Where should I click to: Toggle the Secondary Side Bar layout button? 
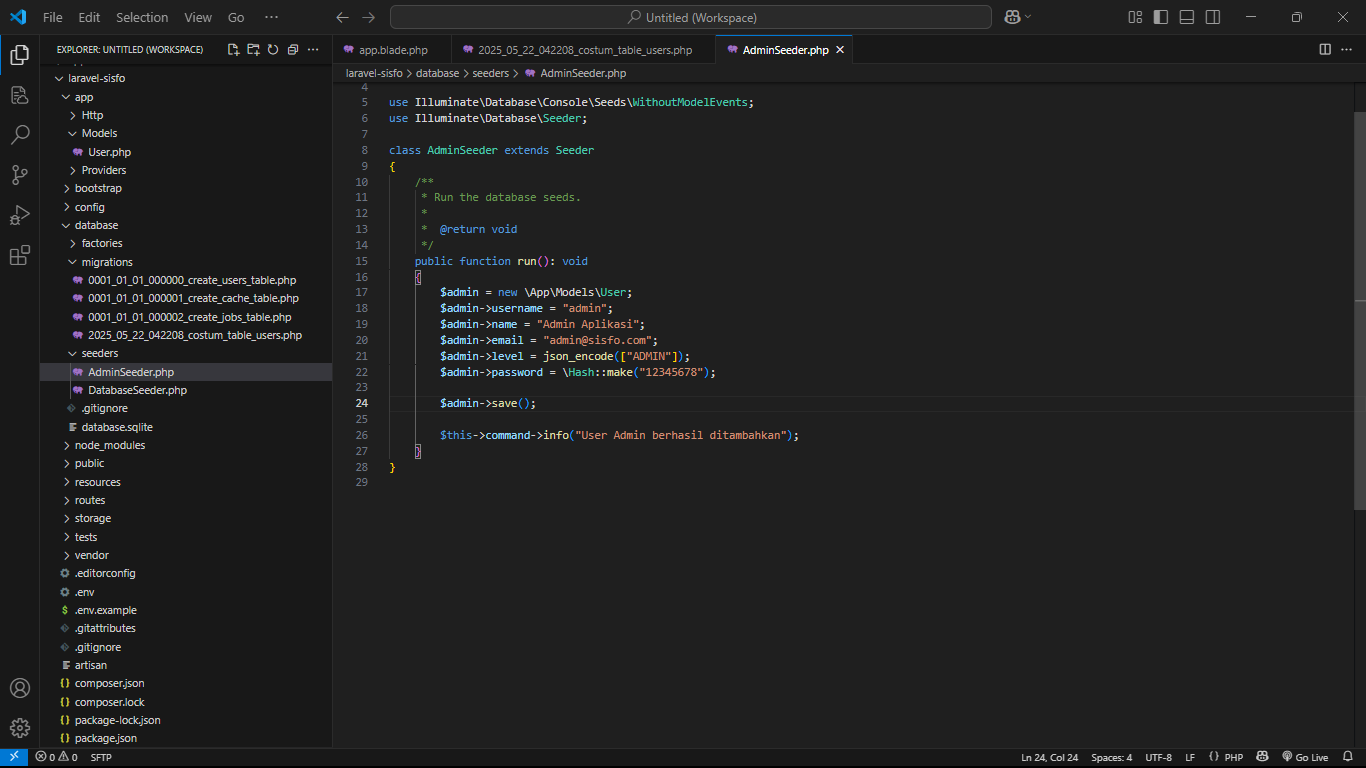pyautogui.click(x=1212, y=17)
